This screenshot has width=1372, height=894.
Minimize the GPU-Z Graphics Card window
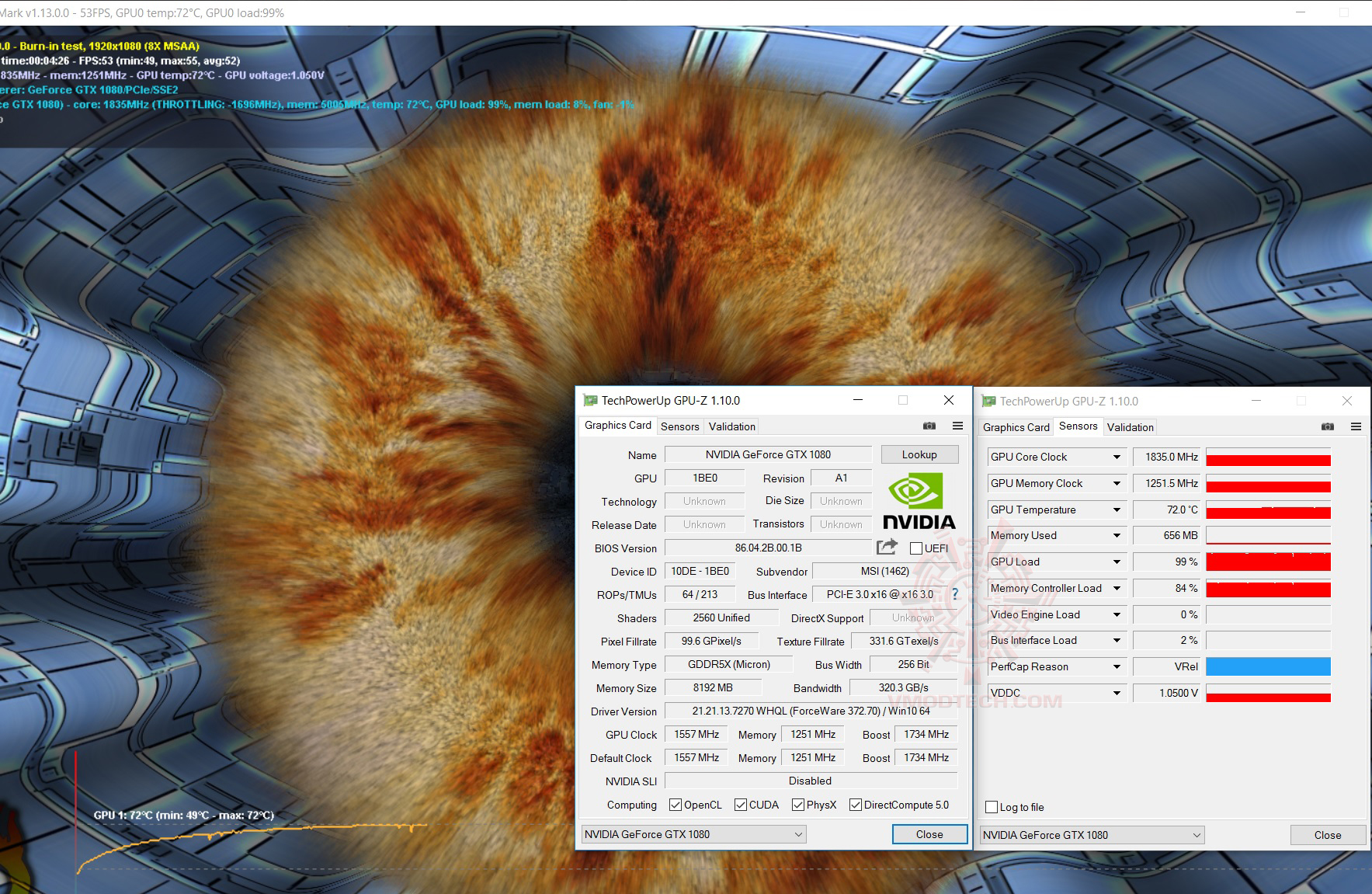coord(858,400)
